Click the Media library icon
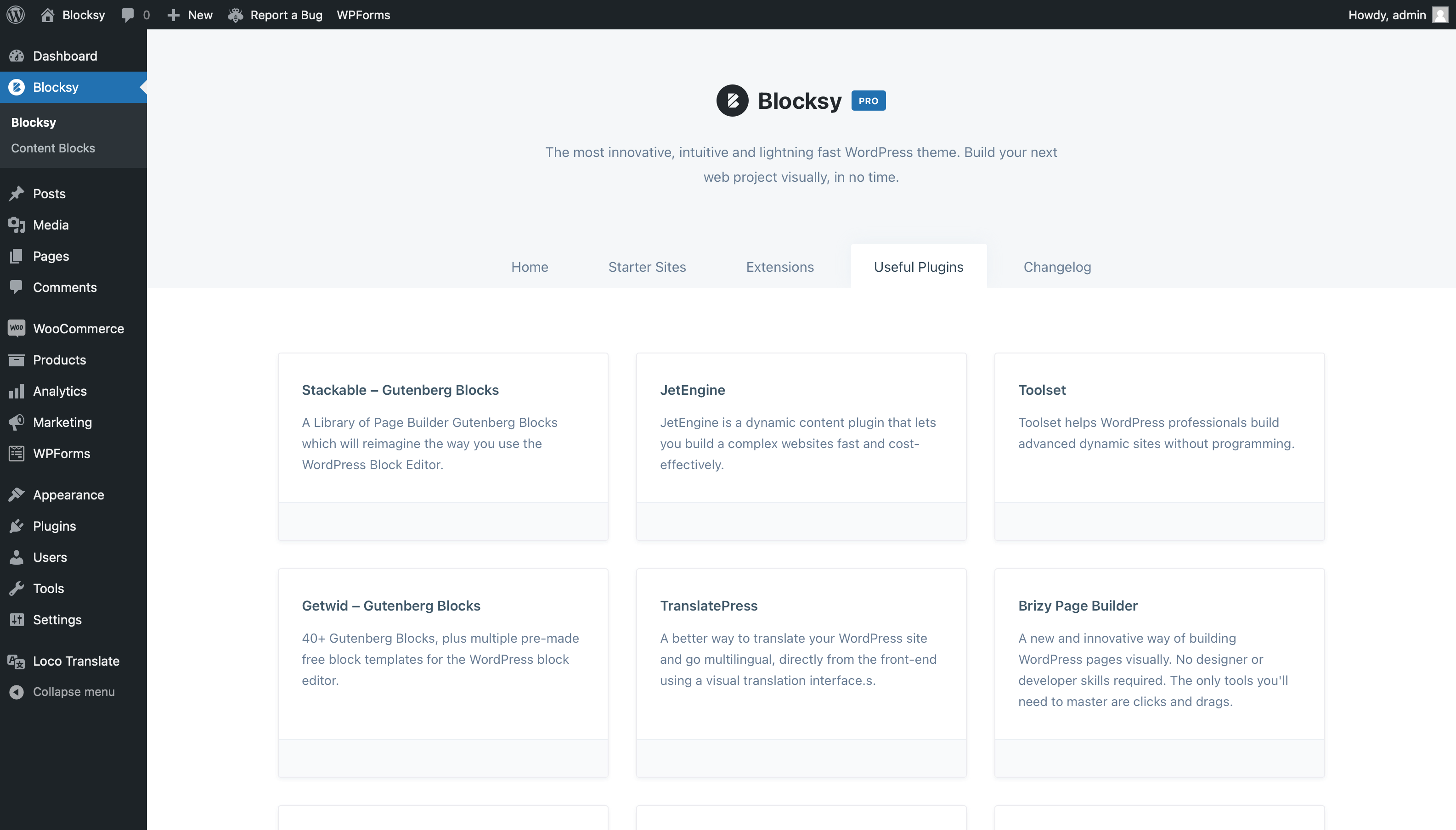The width and height of the screenshot is (1456, 830). coord(17,225)
